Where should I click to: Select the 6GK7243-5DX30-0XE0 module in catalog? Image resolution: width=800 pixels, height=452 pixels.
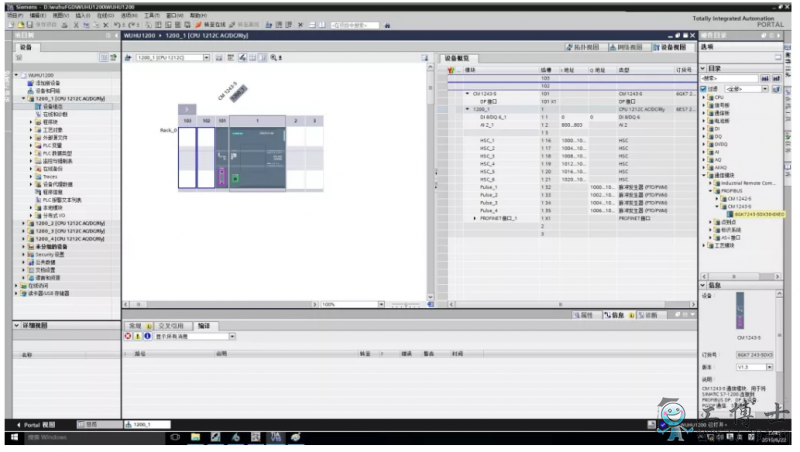click(x=757, y=214)
